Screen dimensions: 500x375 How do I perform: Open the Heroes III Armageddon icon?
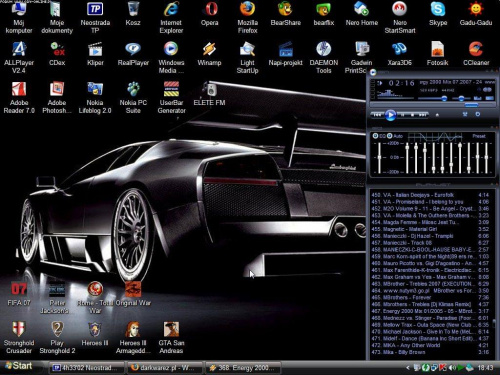pos(133,338)
